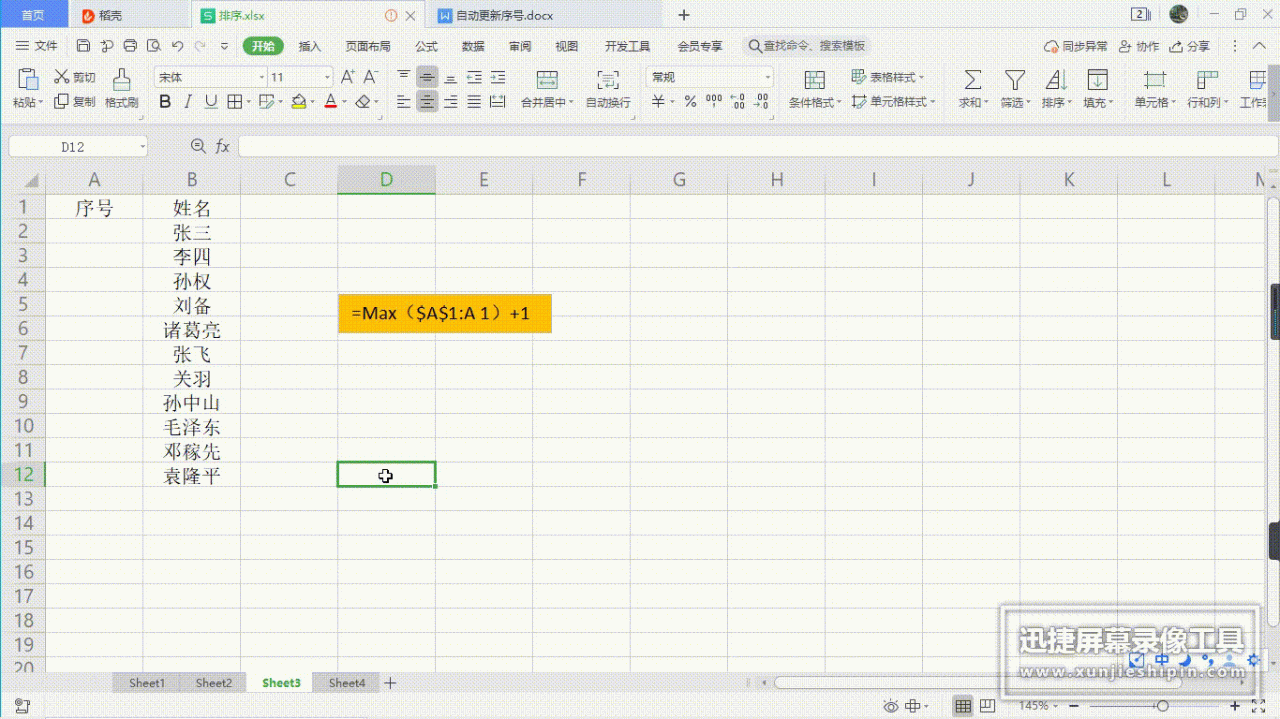The width and height of the screenshot is (1280, 719).
Task: Click the search commands box (查找命令)
Action: [808, 46]
